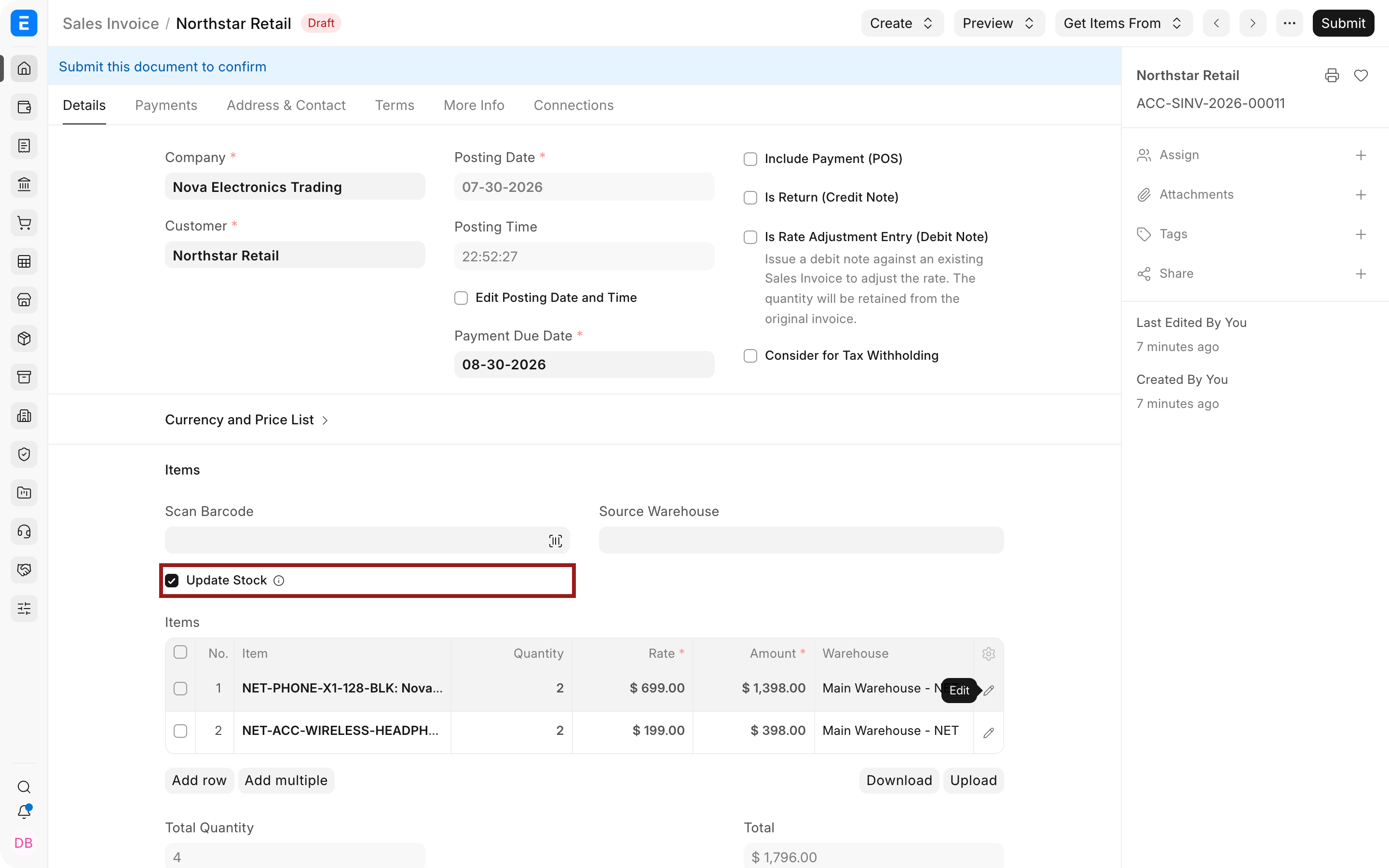Select the Details tab
The image size is (1389, 868).
[84, 105]
